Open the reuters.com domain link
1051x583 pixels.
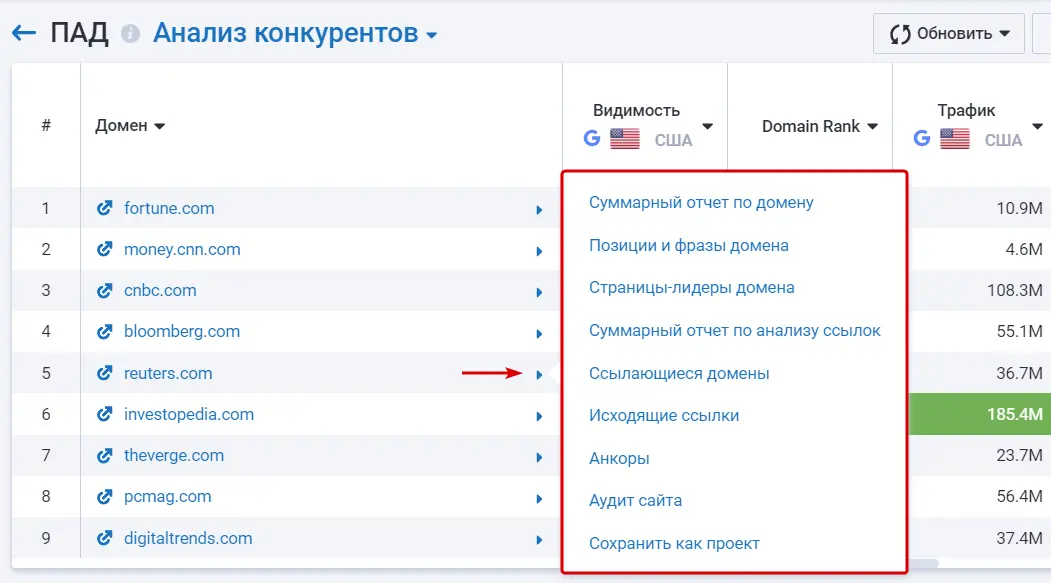click(x=168, y=373)
